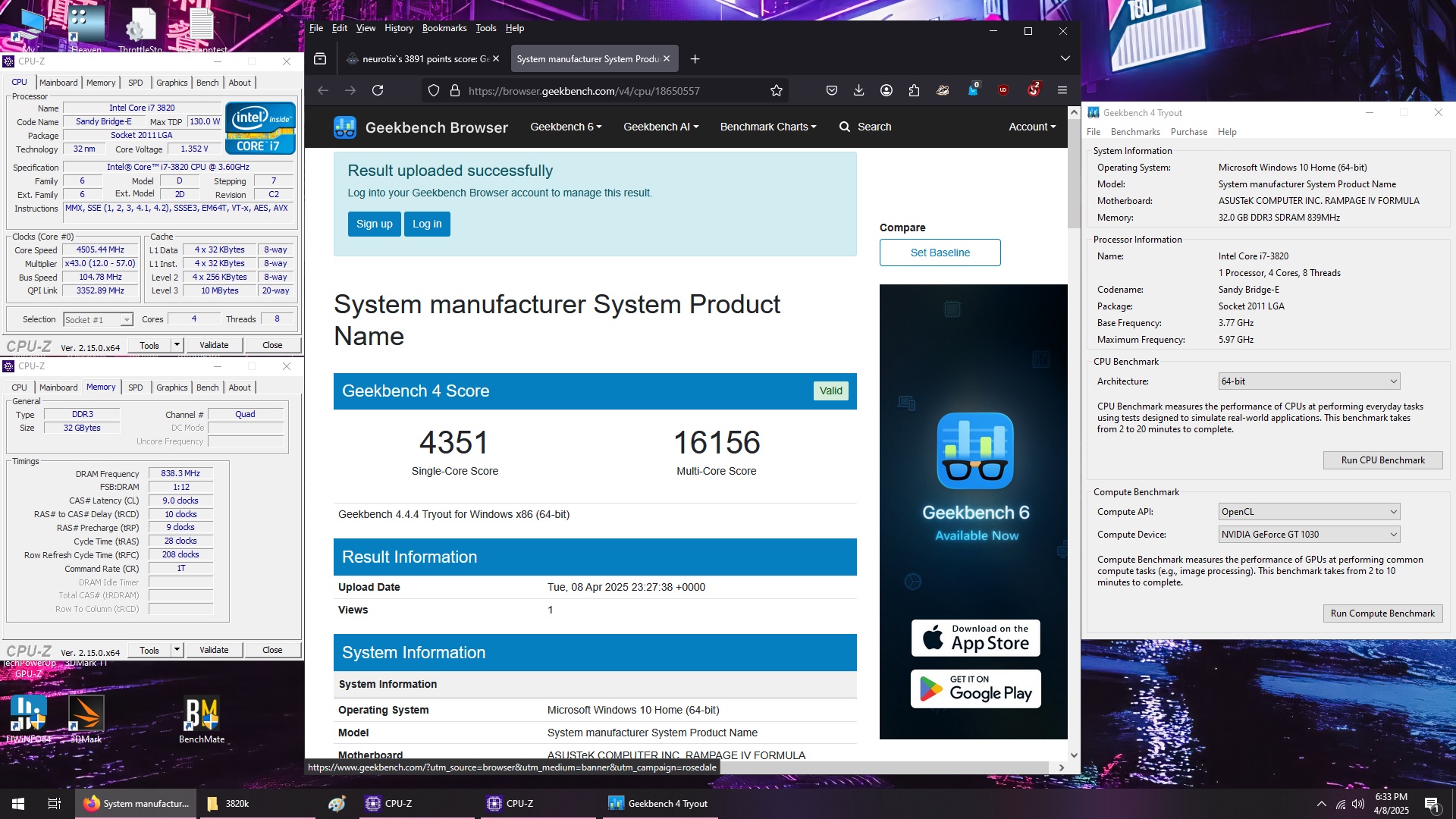Viewport: 1456px width, 819px height.
Task: Open the Purchase menu in Geekbench 4
Action: tap(1189, 132)
